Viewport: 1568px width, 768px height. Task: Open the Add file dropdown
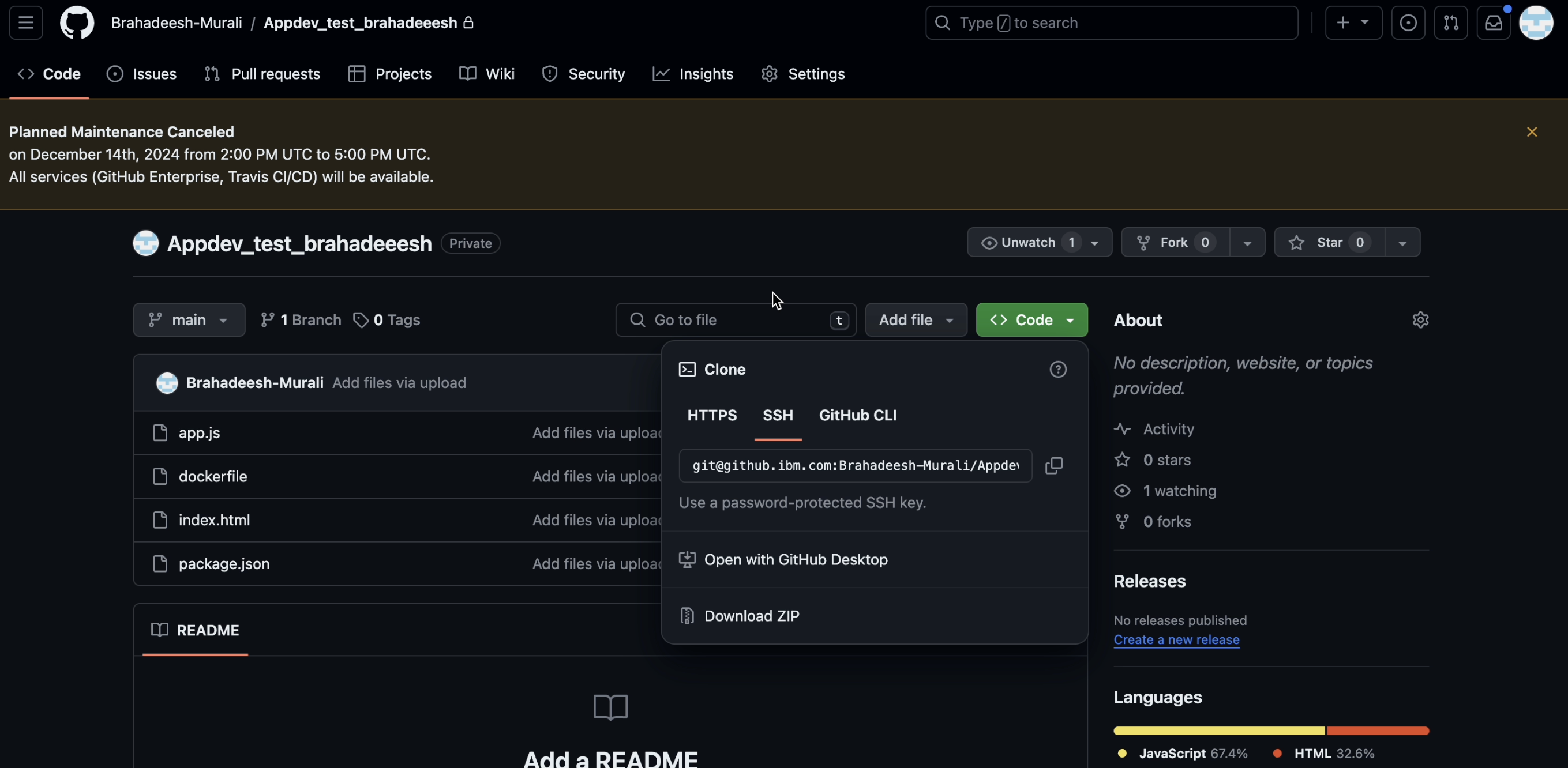click(x=916, y=319)
